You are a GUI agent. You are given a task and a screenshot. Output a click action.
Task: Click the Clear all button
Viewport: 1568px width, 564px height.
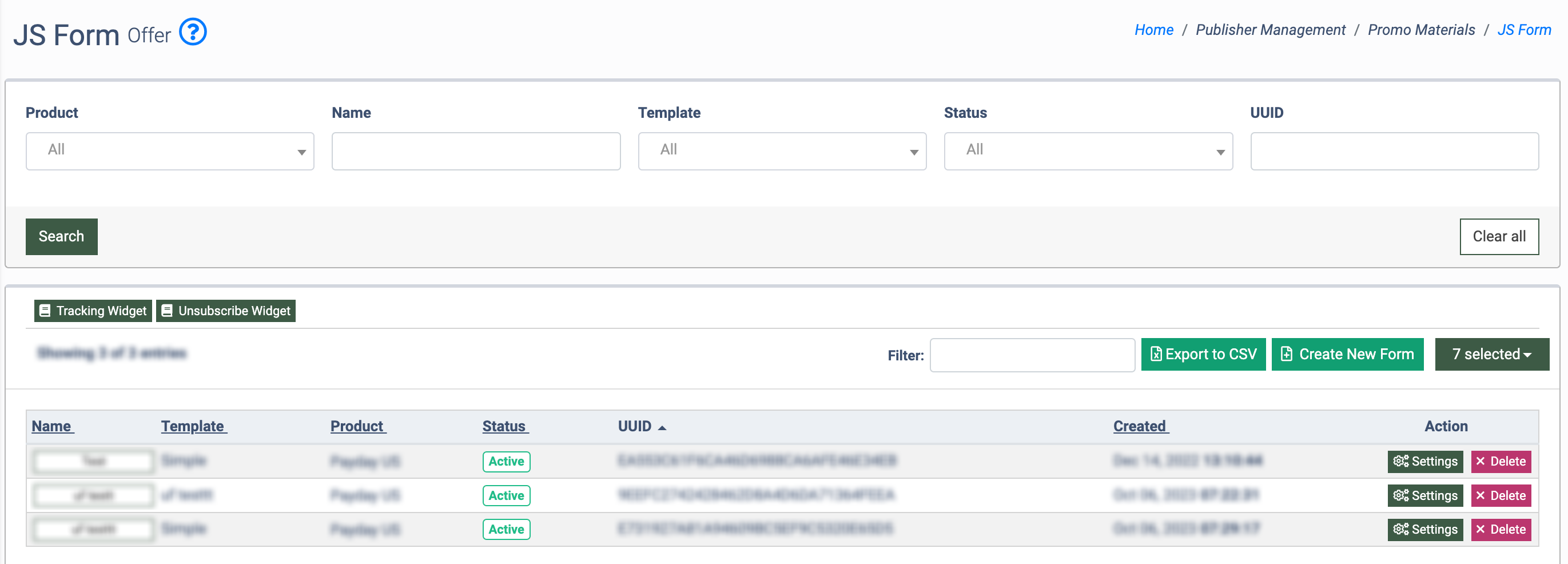[1499, 236]
